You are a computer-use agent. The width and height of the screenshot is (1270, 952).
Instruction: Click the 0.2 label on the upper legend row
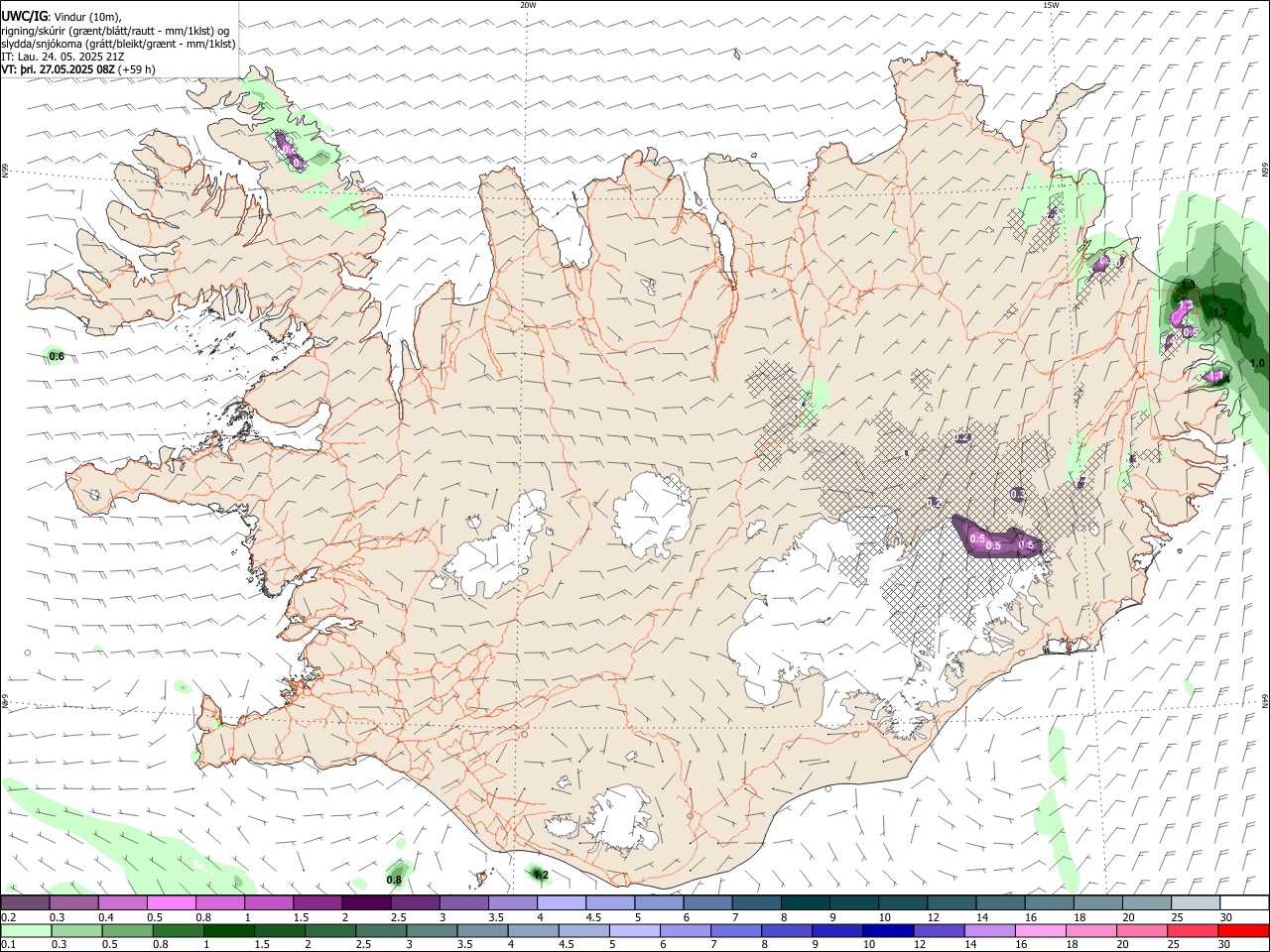8,918
